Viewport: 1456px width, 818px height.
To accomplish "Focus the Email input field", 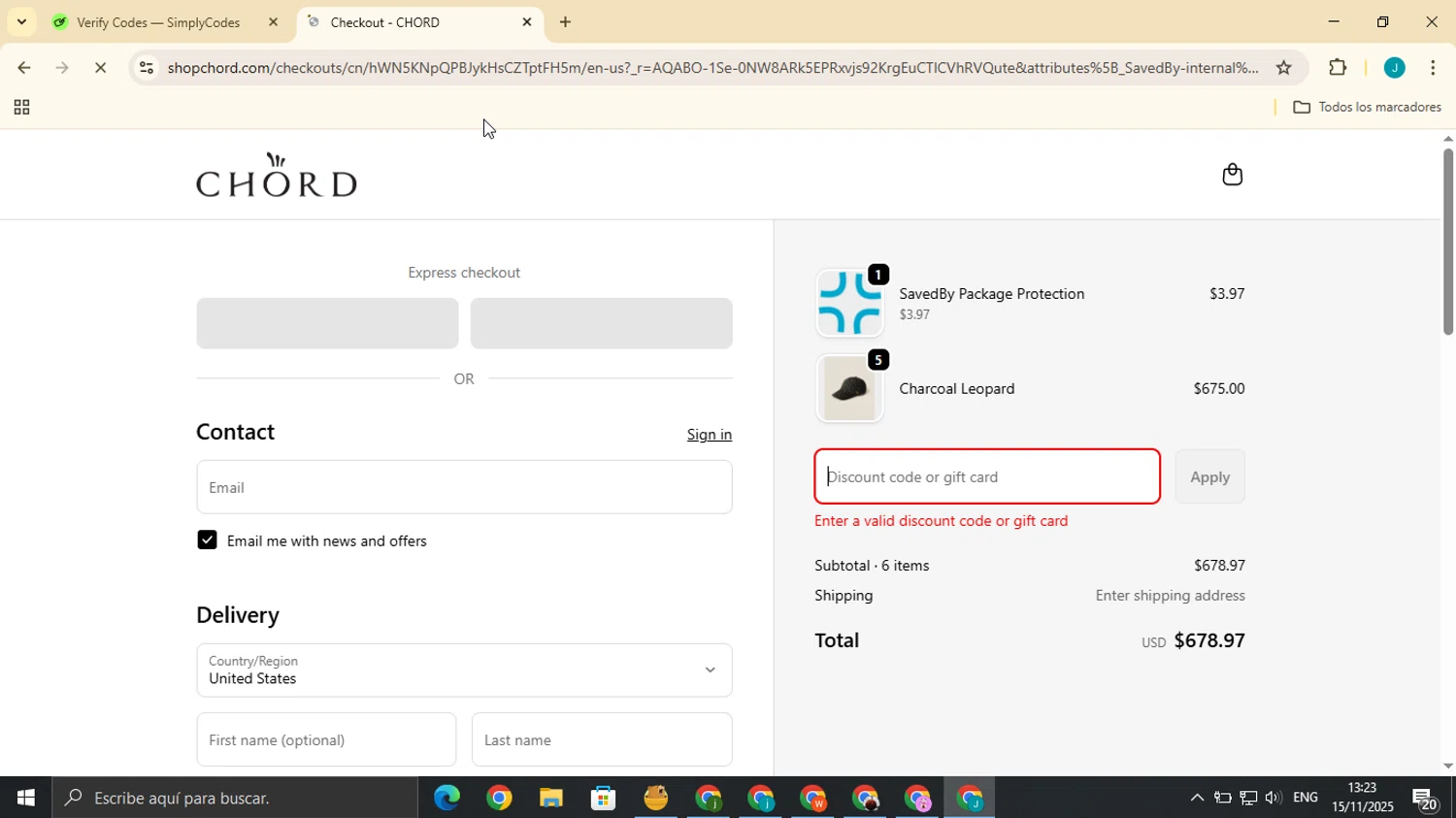I will tap(464, 487).
